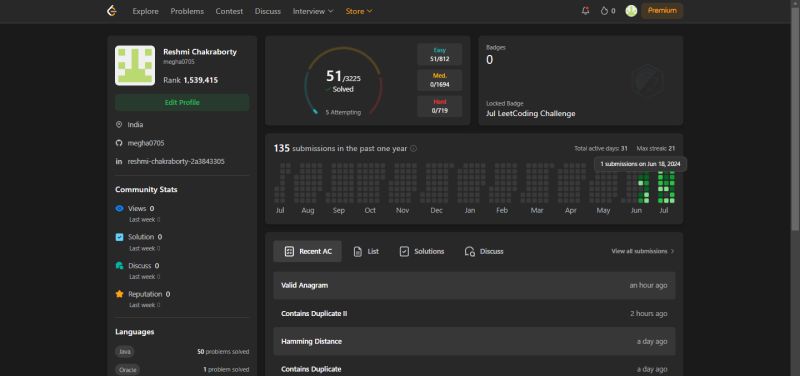800x376 pixels.
Task: Click the streak fire icon
Action: click(x=604, y=11)
